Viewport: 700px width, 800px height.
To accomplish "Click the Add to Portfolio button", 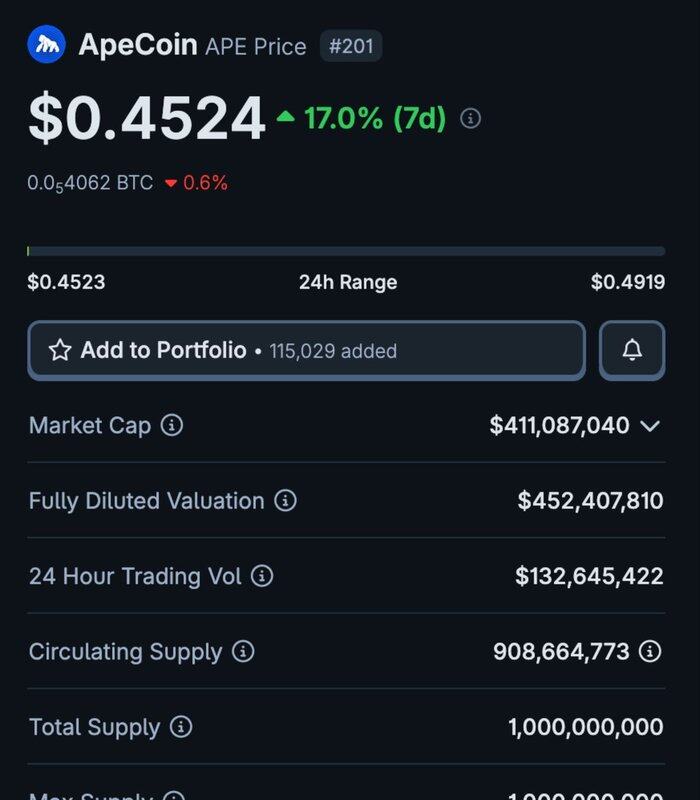I will coord(305,350).
